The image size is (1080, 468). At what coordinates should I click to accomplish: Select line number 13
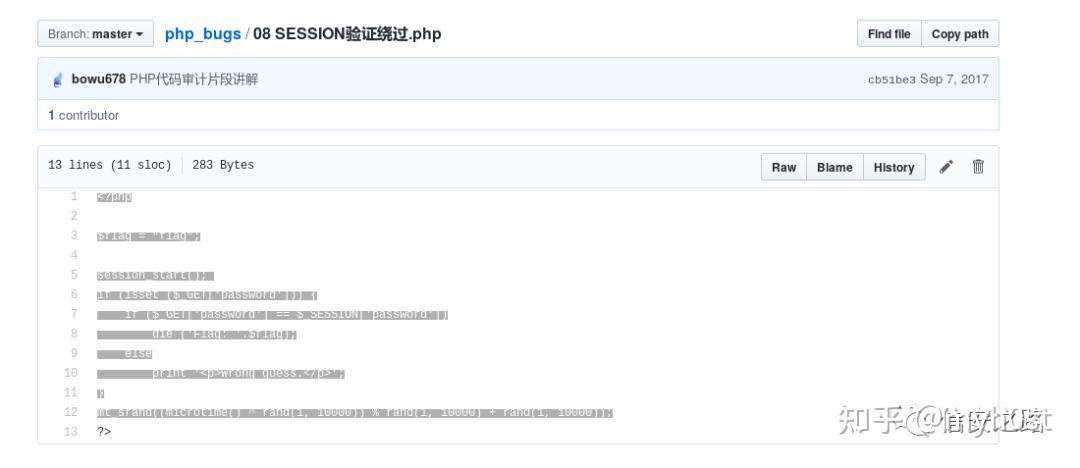tap(71, 431)
